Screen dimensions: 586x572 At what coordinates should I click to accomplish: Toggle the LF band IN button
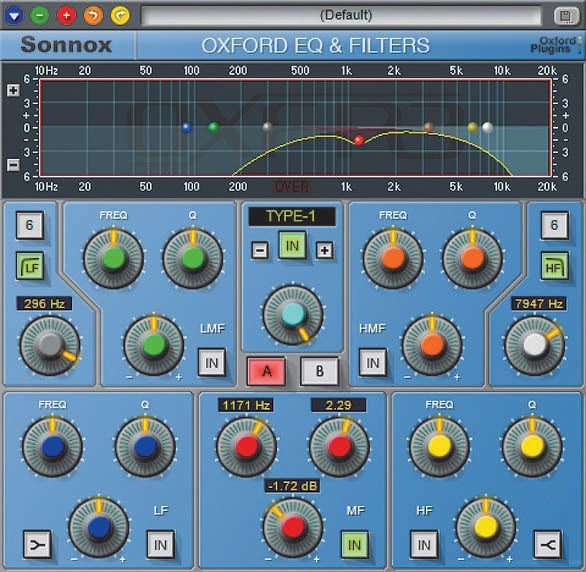click(x=160, y=545)
